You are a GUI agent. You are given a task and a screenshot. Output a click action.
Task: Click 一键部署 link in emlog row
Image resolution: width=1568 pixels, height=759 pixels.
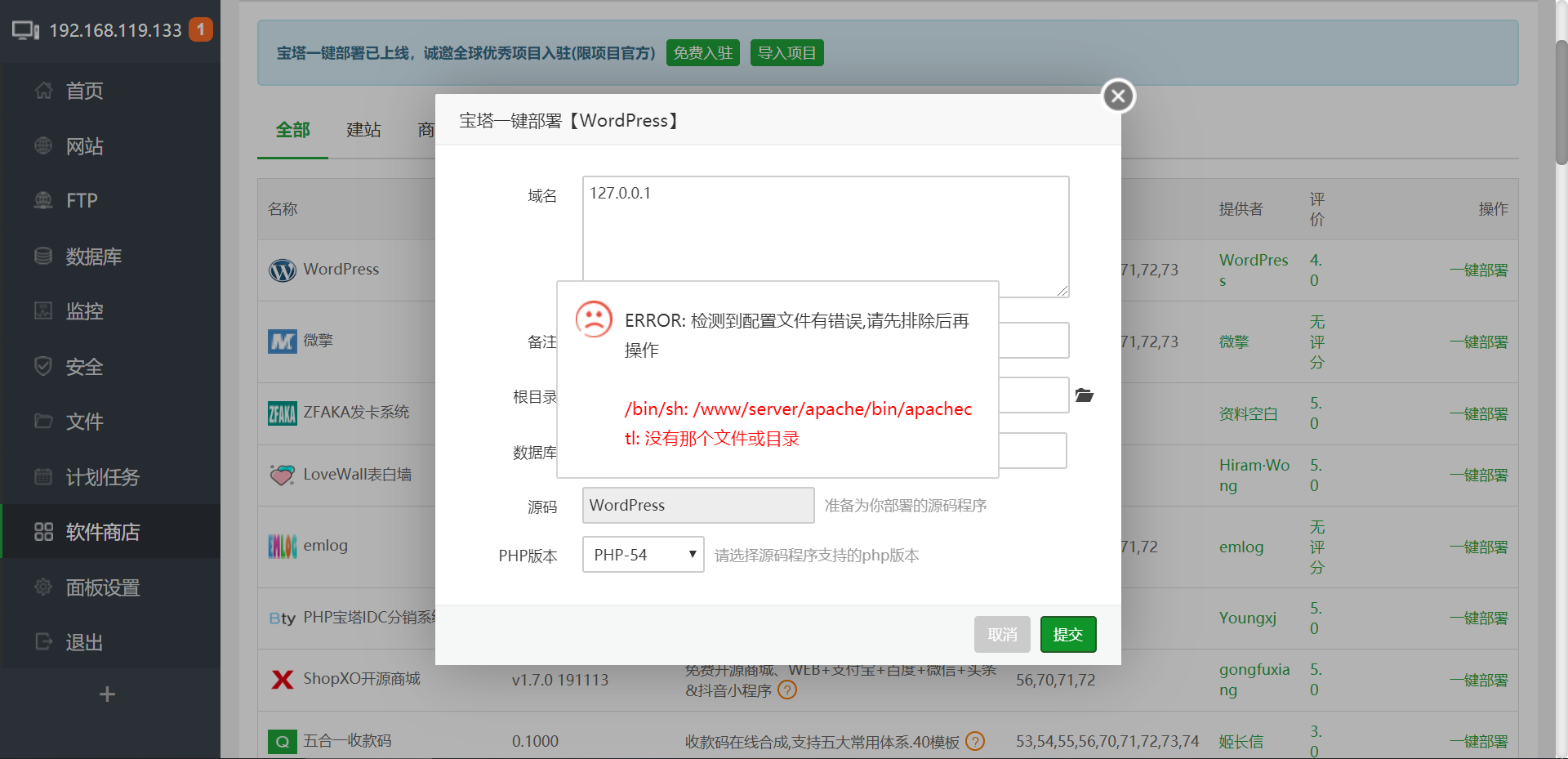pos(1479,547)
